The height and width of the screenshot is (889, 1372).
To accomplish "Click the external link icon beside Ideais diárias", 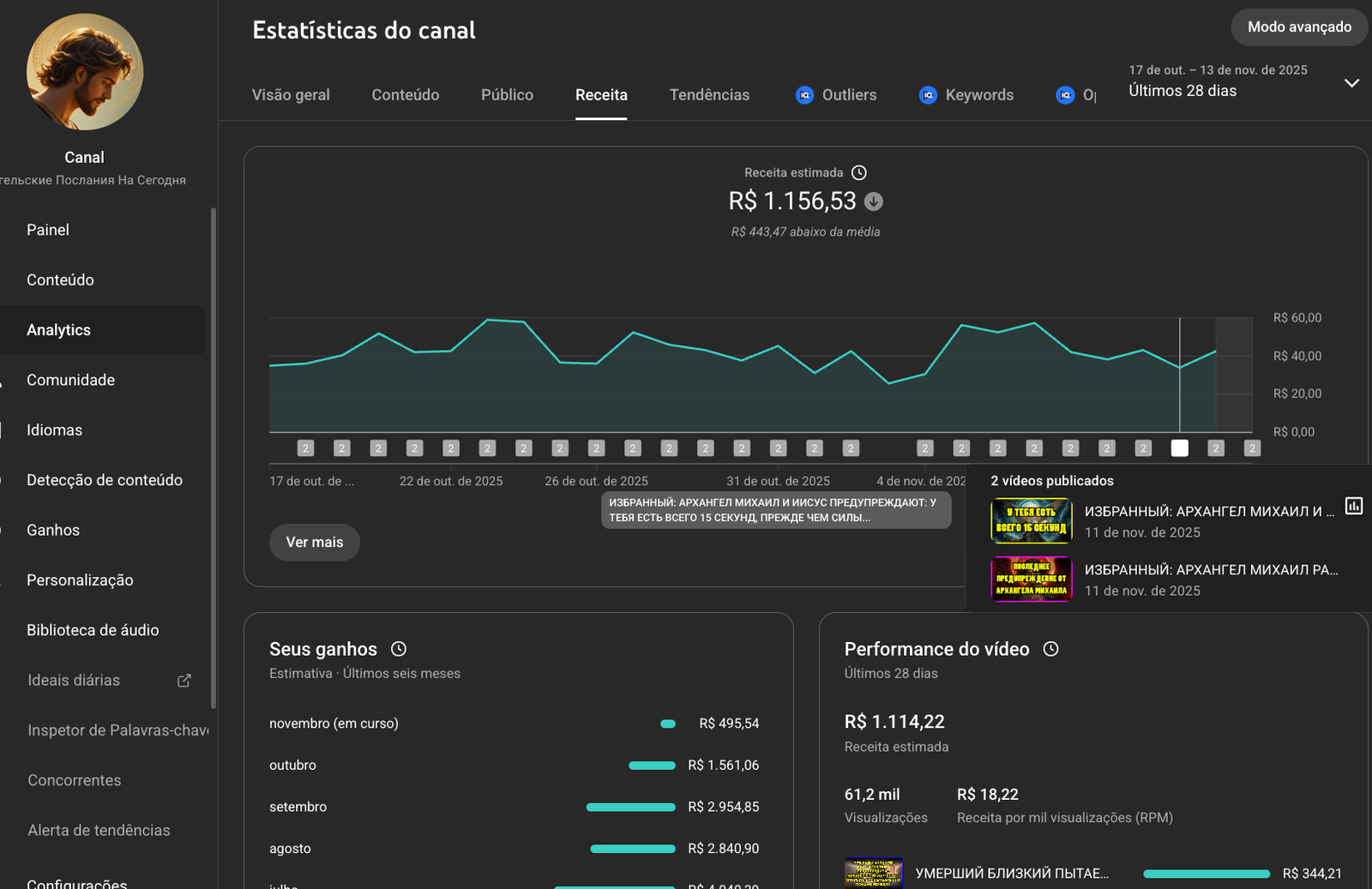I will [x=184, y=681].
